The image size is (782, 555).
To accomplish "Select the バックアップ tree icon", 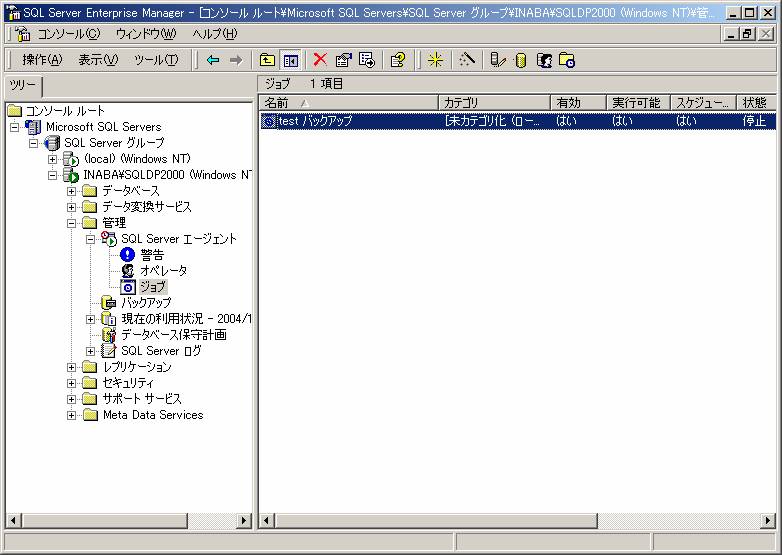I will pyautogui.click(x=109, y=303).
